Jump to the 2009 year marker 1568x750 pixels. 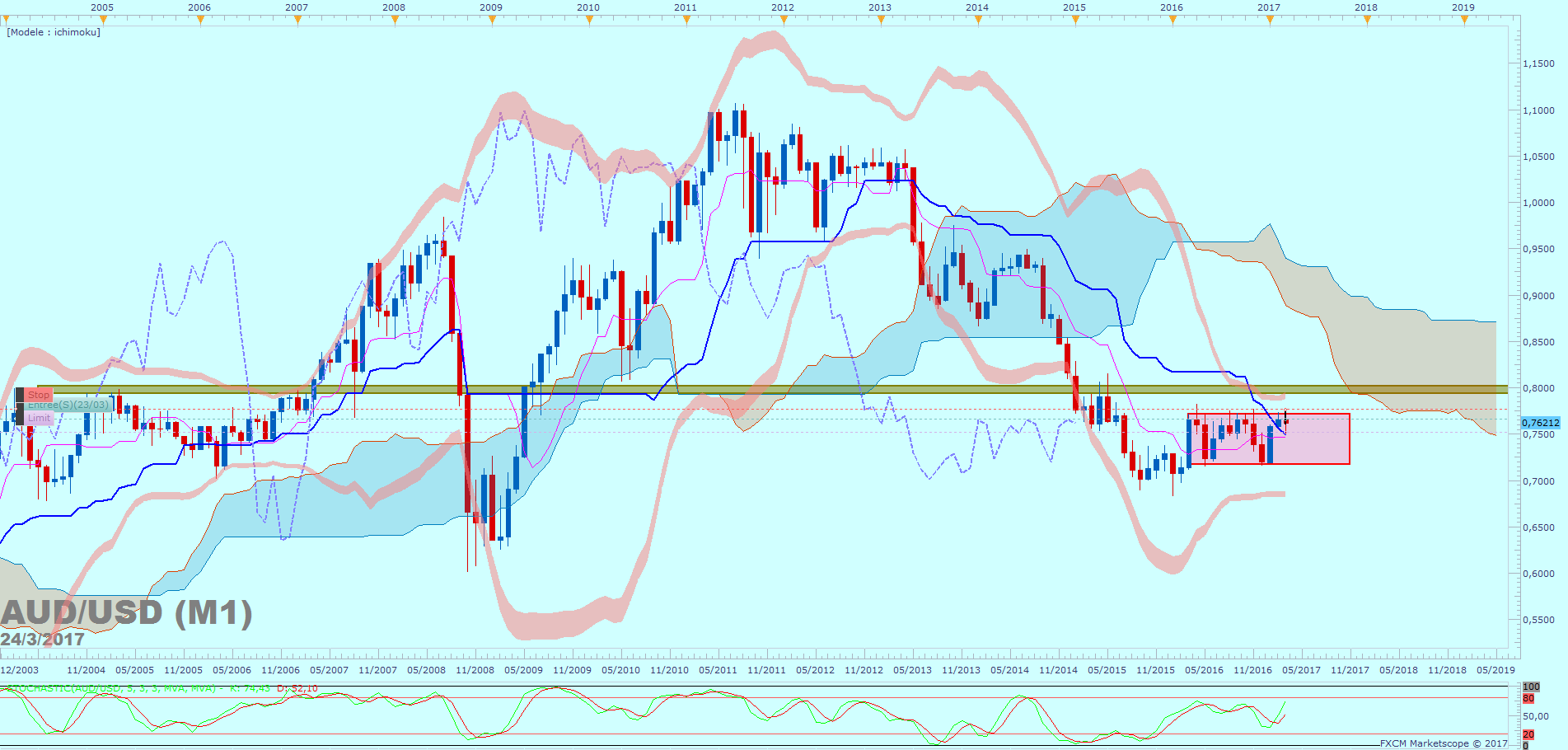tap(491, 7)
